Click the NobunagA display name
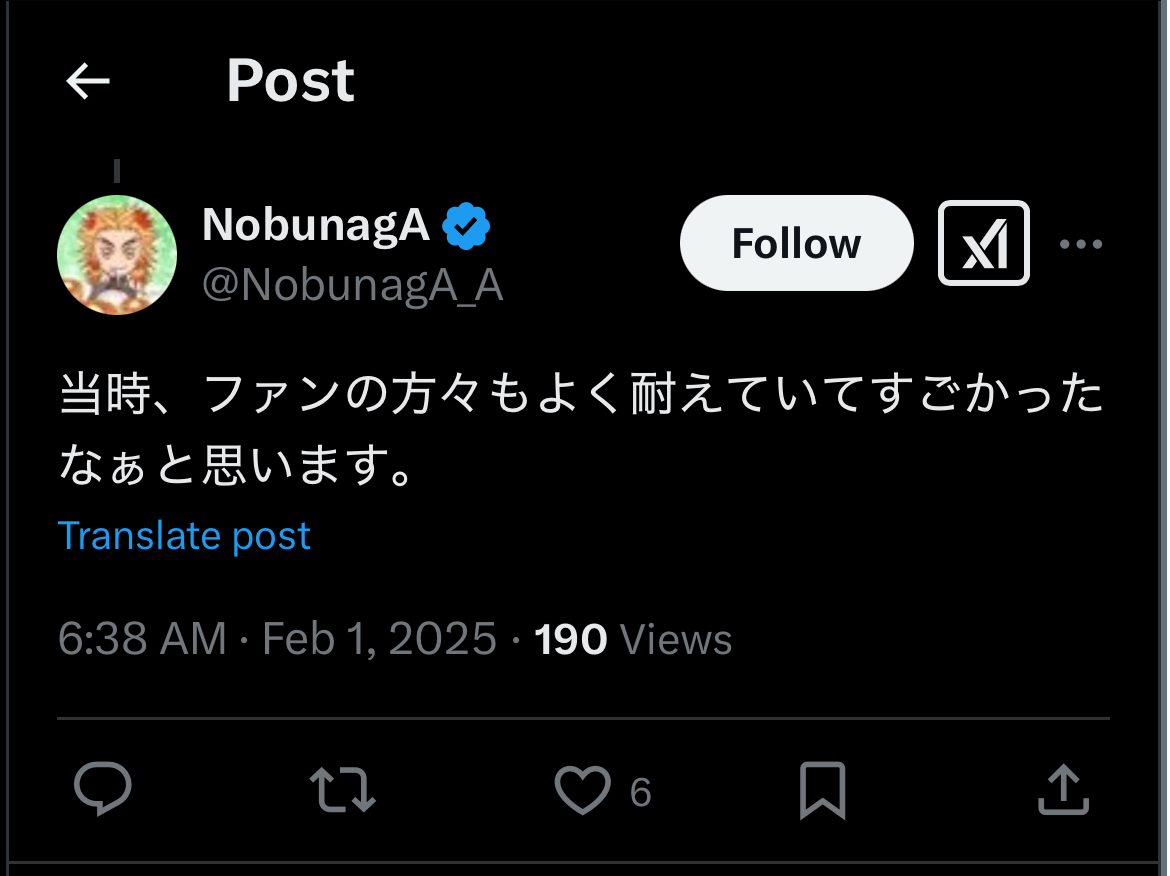1170x876 pixels. tap(316, 226)
